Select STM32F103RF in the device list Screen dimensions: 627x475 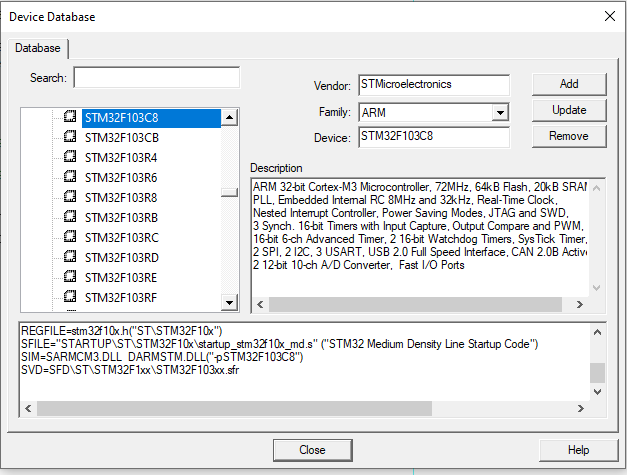121,297
